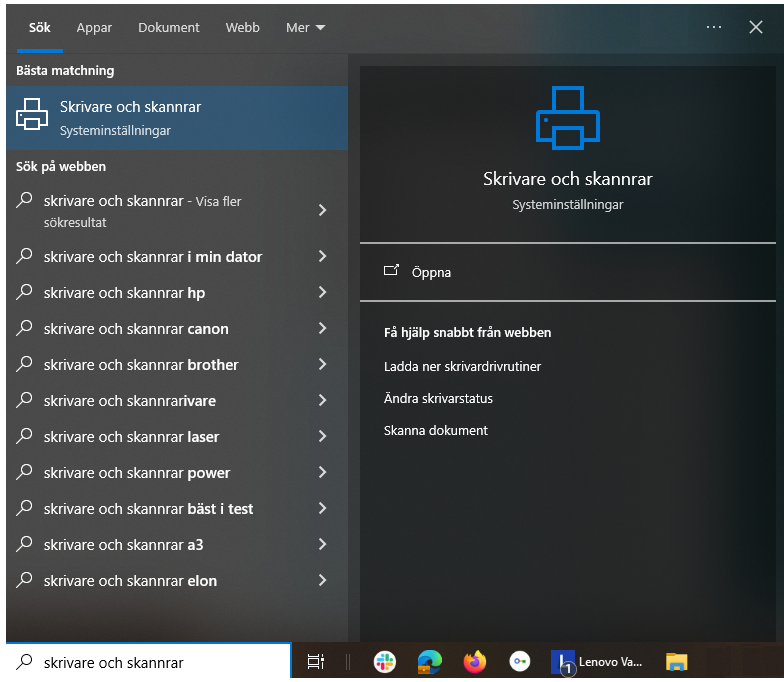Select best match 'Skrivare och skannrar' result
The height and width of the screenshot is (682, 784).
pyautogui.click(x=176, y=117)
